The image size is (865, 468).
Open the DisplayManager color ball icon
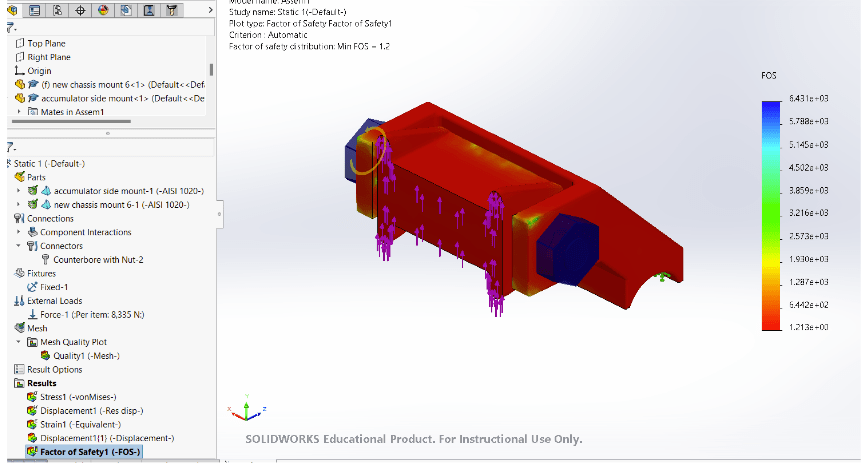tap(104, 11)
